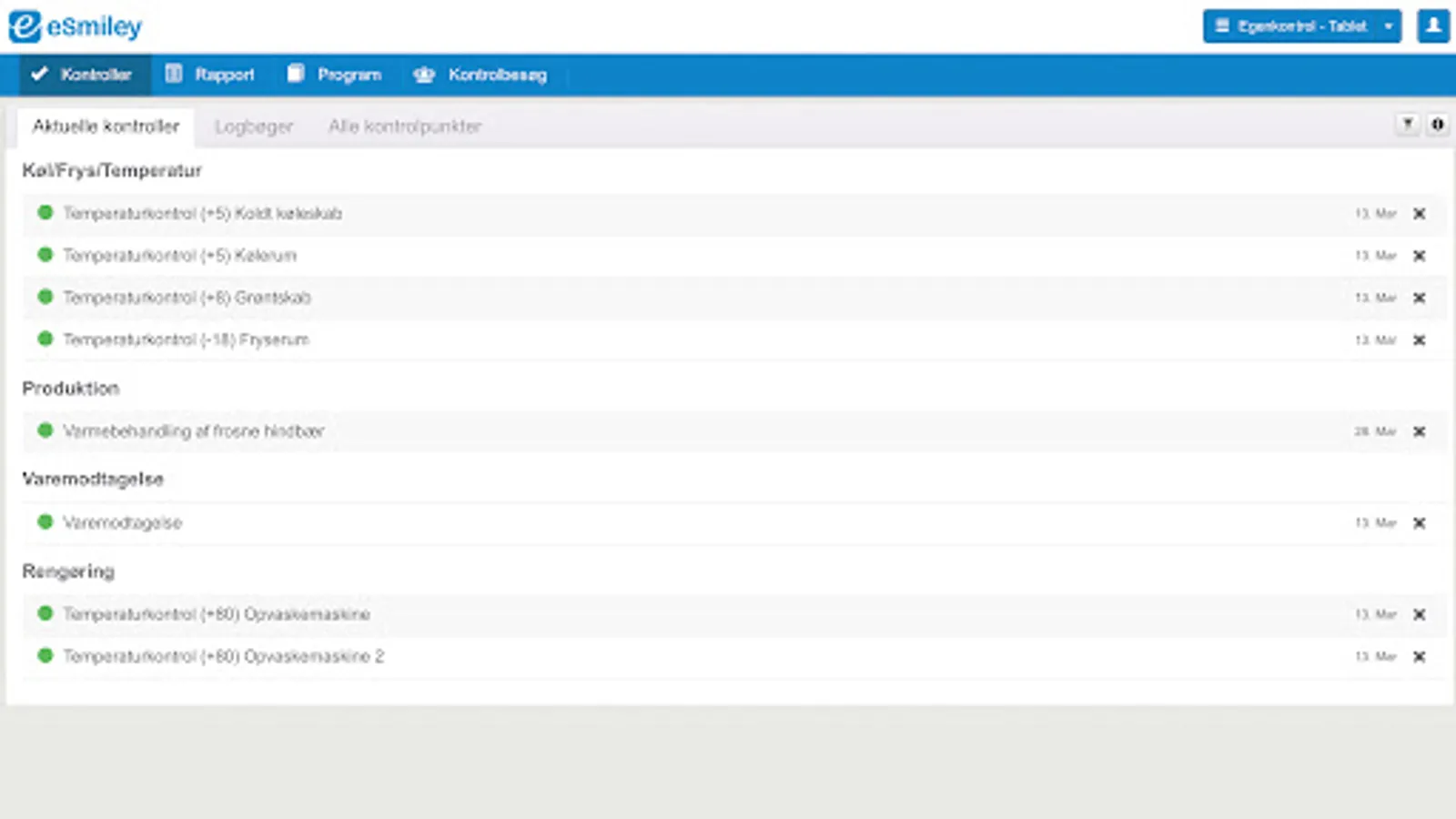This screenshot has width=1456, height=819.
Task: Go to the Kontroller section
Action: (x=85, y=75)
